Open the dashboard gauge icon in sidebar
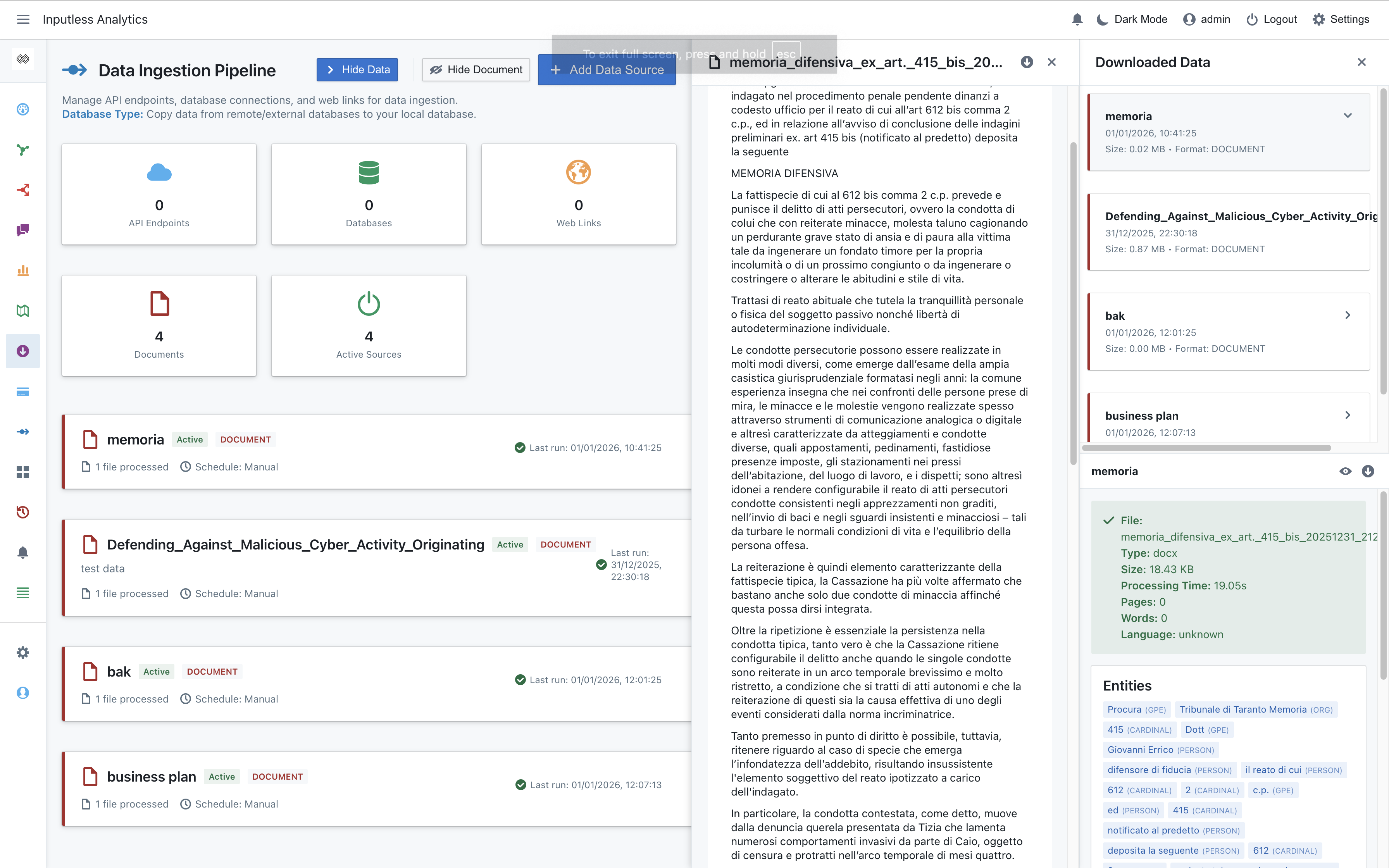 click(x=23, y=109)
